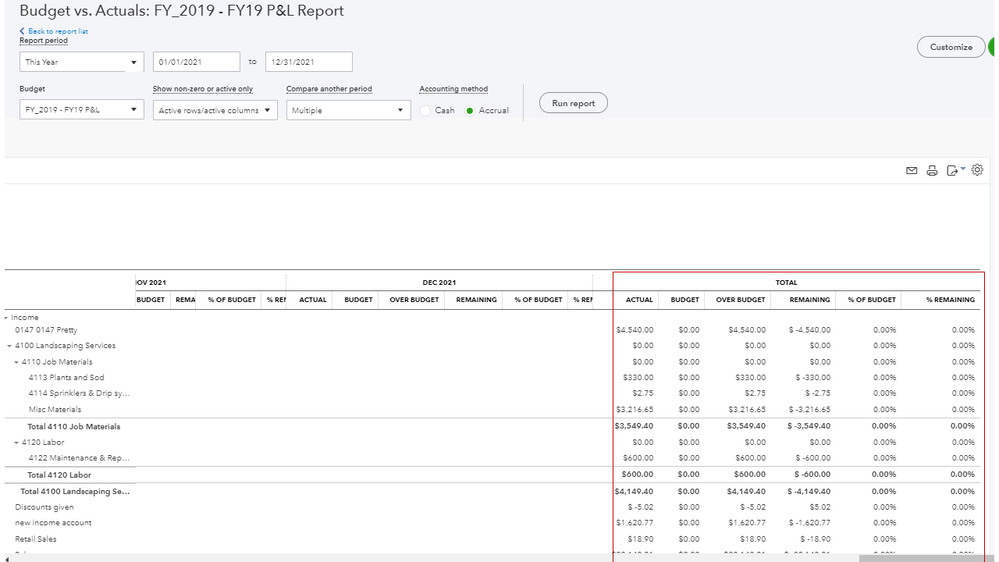
Task: Open the Active rows/active columns dropdown
Action: tap(215, 110)
